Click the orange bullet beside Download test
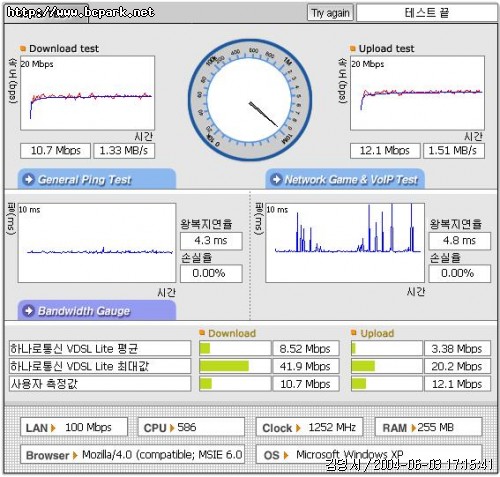This screenshot has width=500, height=477. point(23,49)
